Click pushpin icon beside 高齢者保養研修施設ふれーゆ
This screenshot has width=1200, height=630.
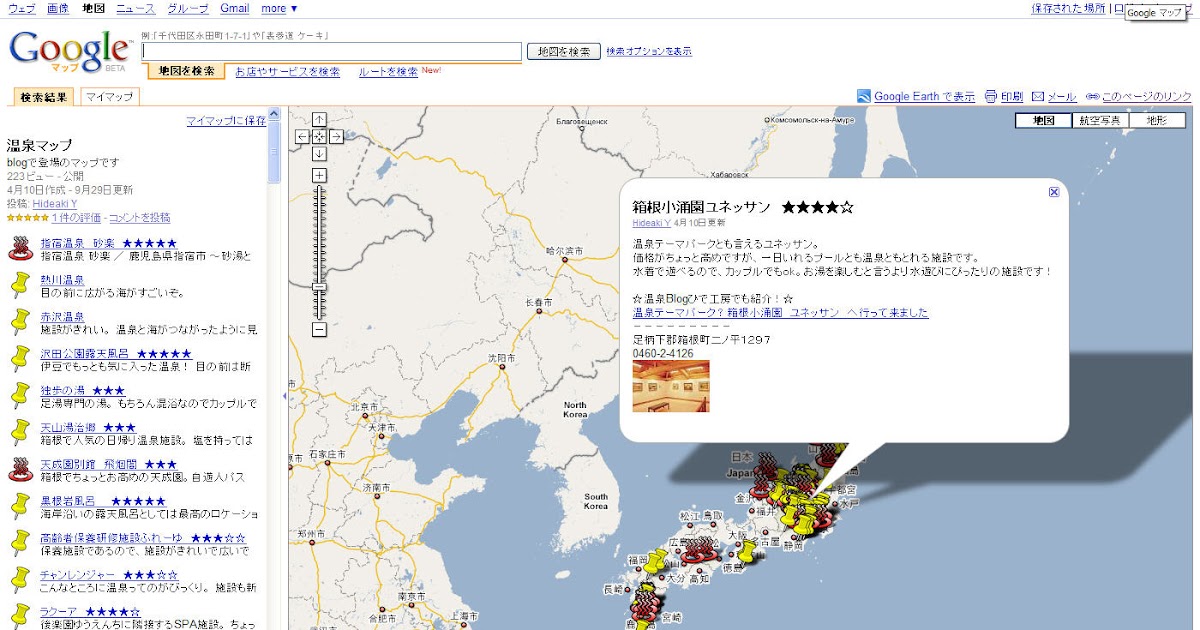19,544
